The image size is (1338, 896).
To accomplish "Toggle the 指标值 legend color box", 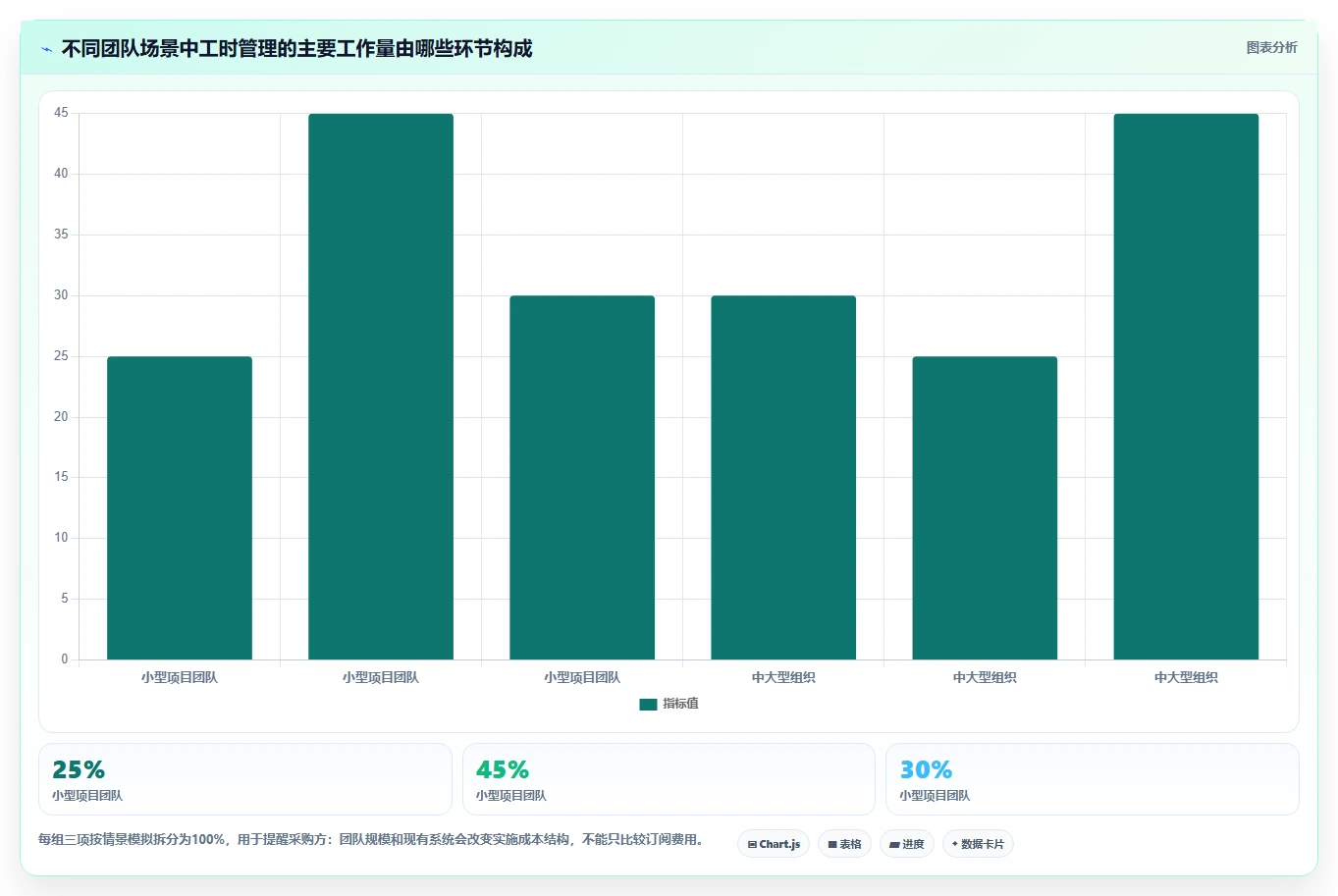I will click(648, 704).
